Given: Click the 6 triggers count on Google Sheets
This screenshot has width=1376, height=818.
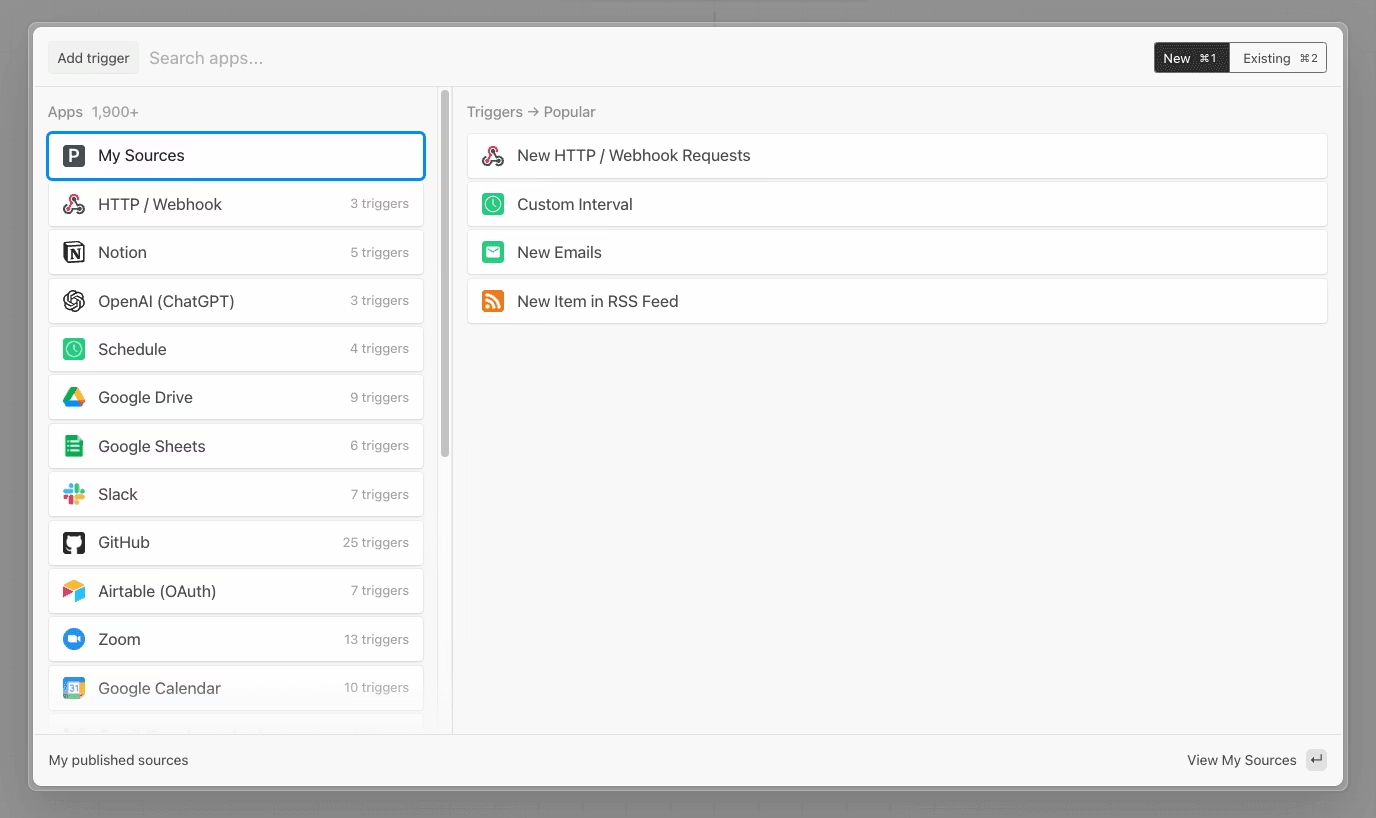Looking at the screenshot, I should tap(379, 446).
